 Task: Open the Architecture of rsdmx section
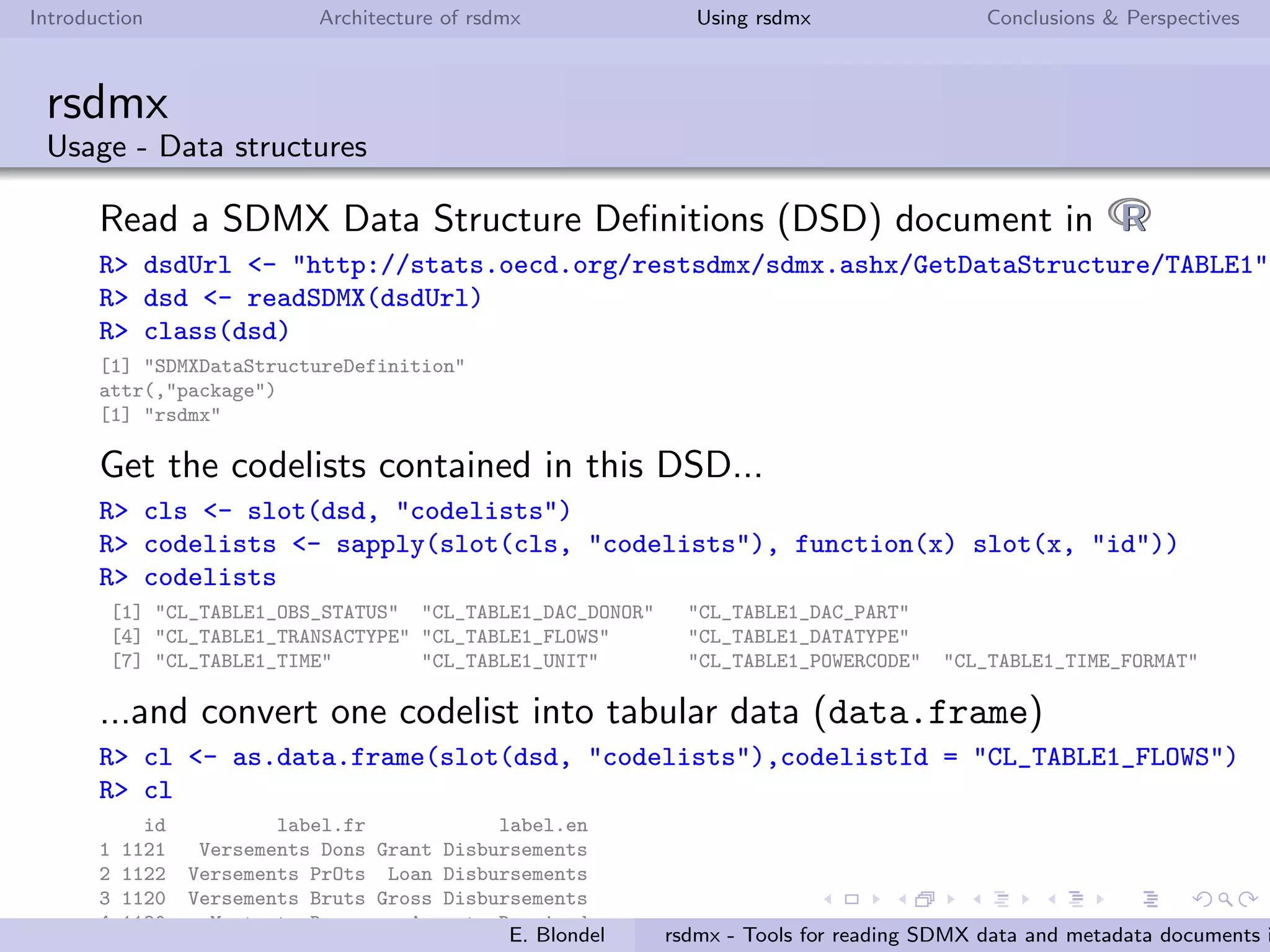tap(420, 18)
